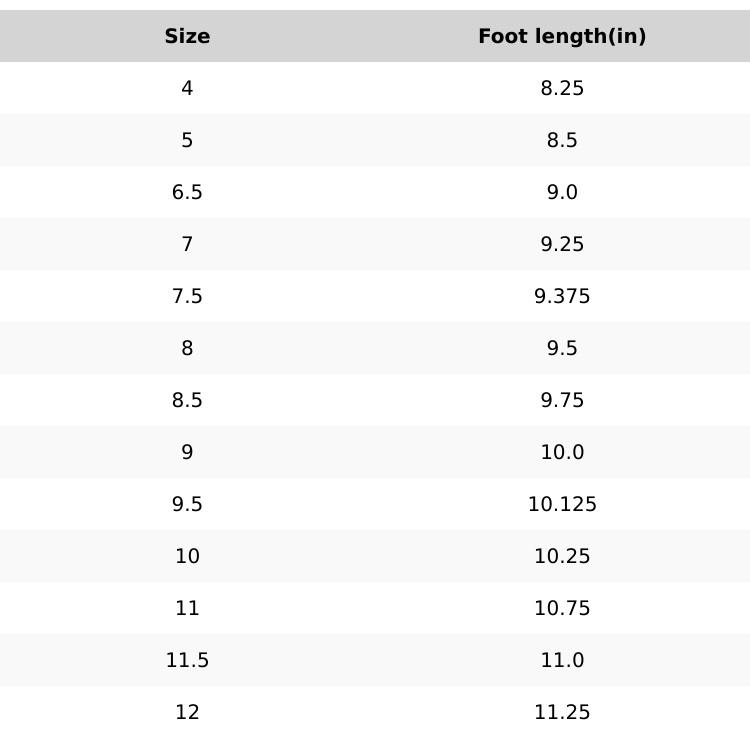Viewport: 750px width, 738px height.
Task: Click the size 10 cell
Action: (187, 556)
